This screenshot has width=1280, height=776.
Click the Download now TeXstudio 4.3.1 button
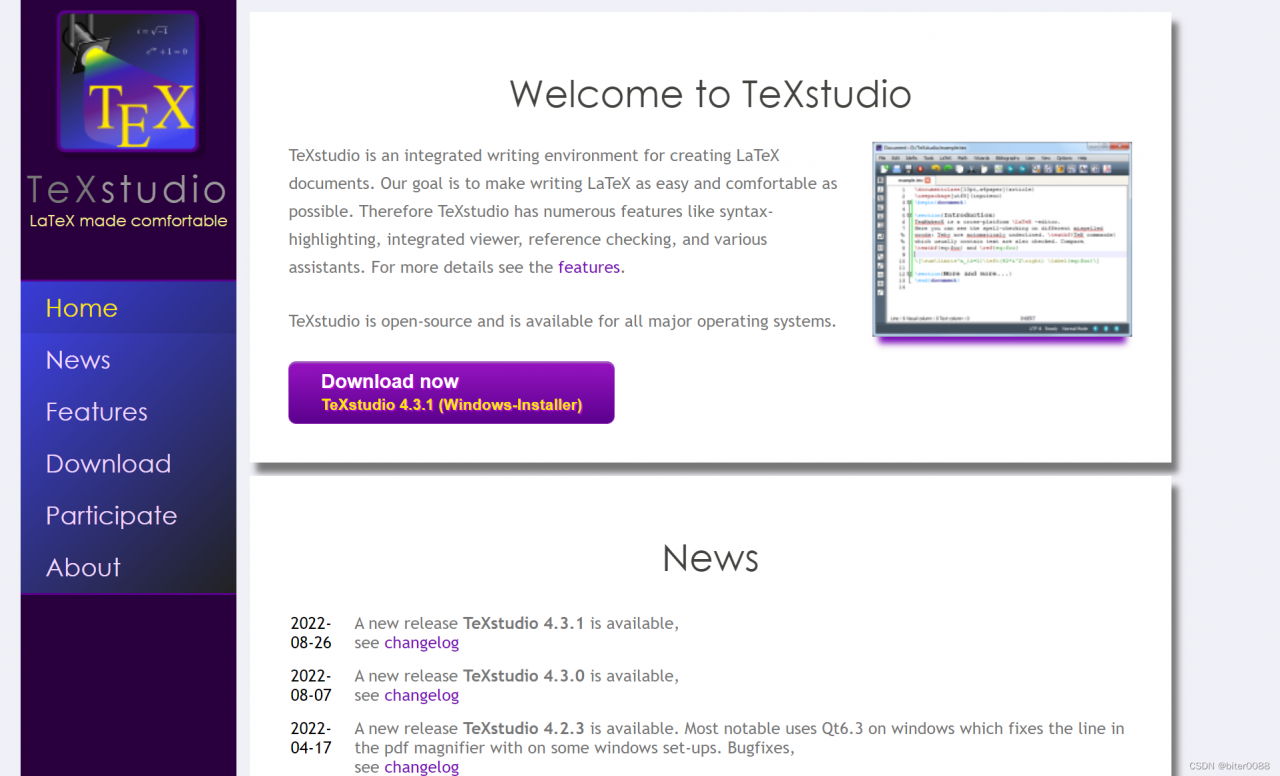[x=451, y=392]
